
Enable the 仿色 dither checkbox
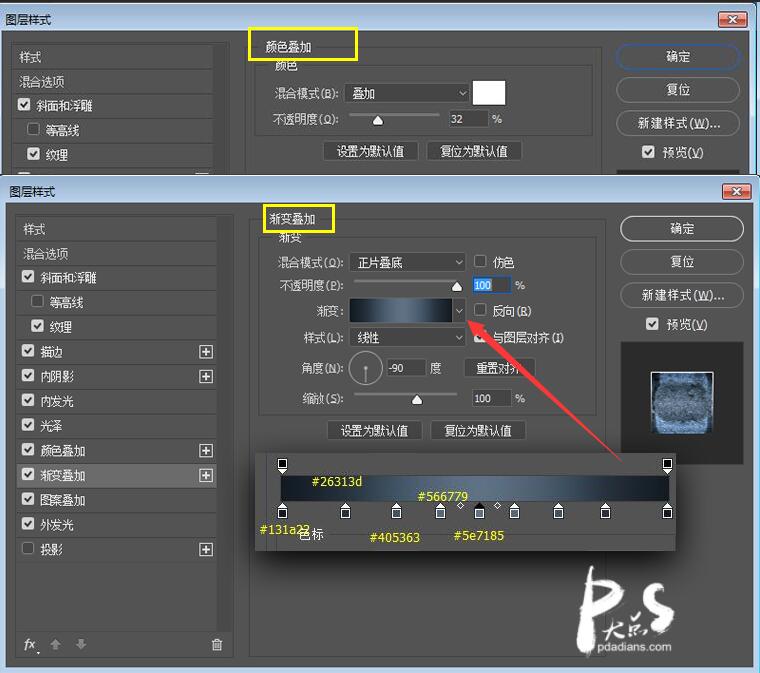(480, 261)
